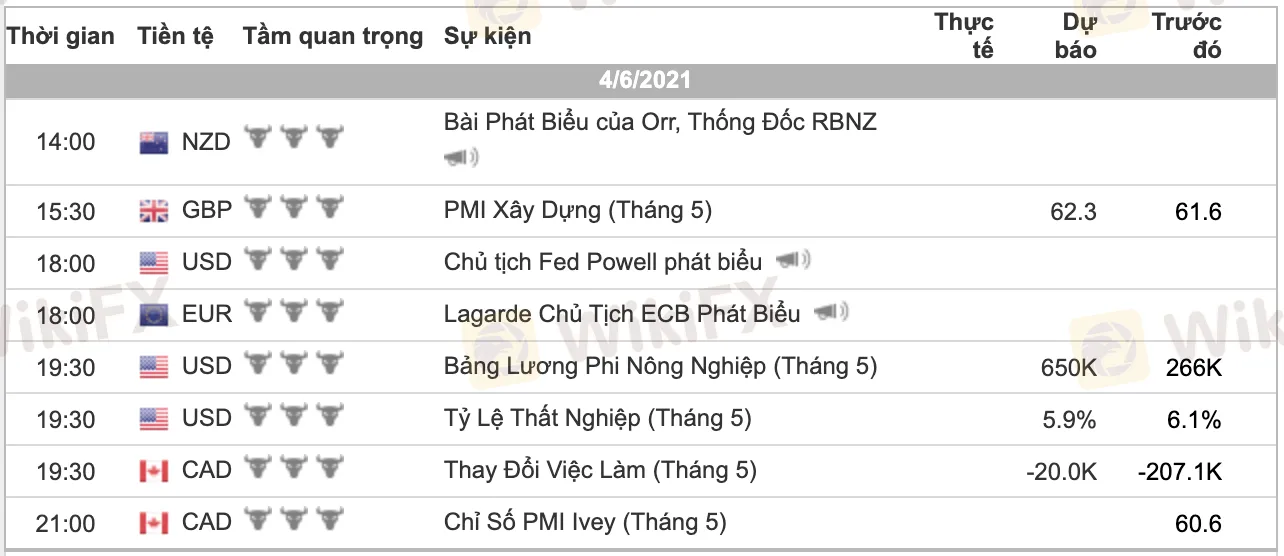1284x556 pixels.
Task: Click the speaker icon after Orr's speech
Action: [461, 157]
